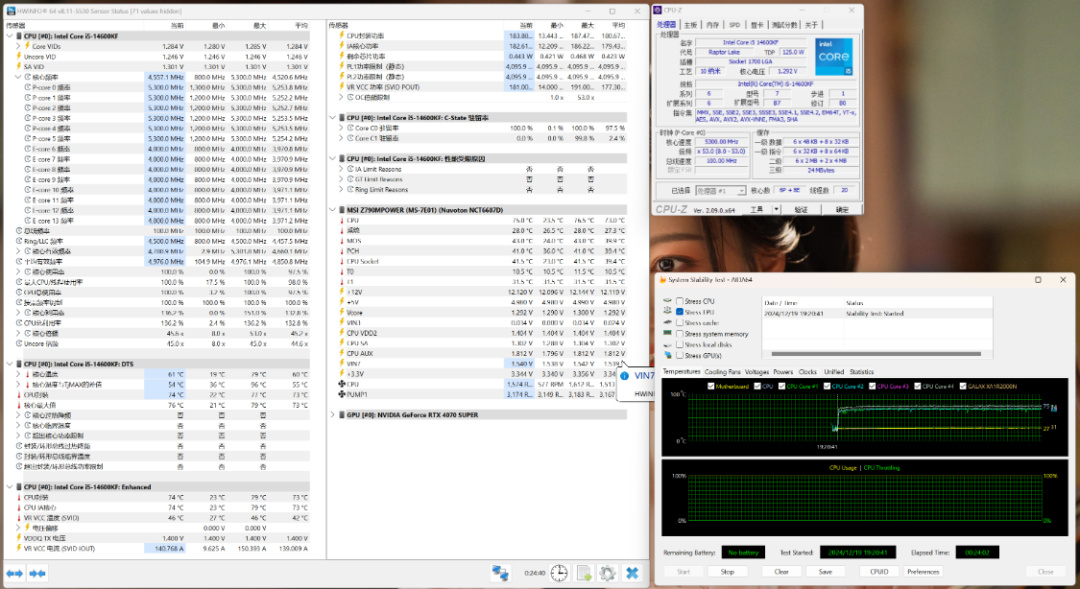Collapse the MSI Z790MPOWER sensor group

click(334, 209)
